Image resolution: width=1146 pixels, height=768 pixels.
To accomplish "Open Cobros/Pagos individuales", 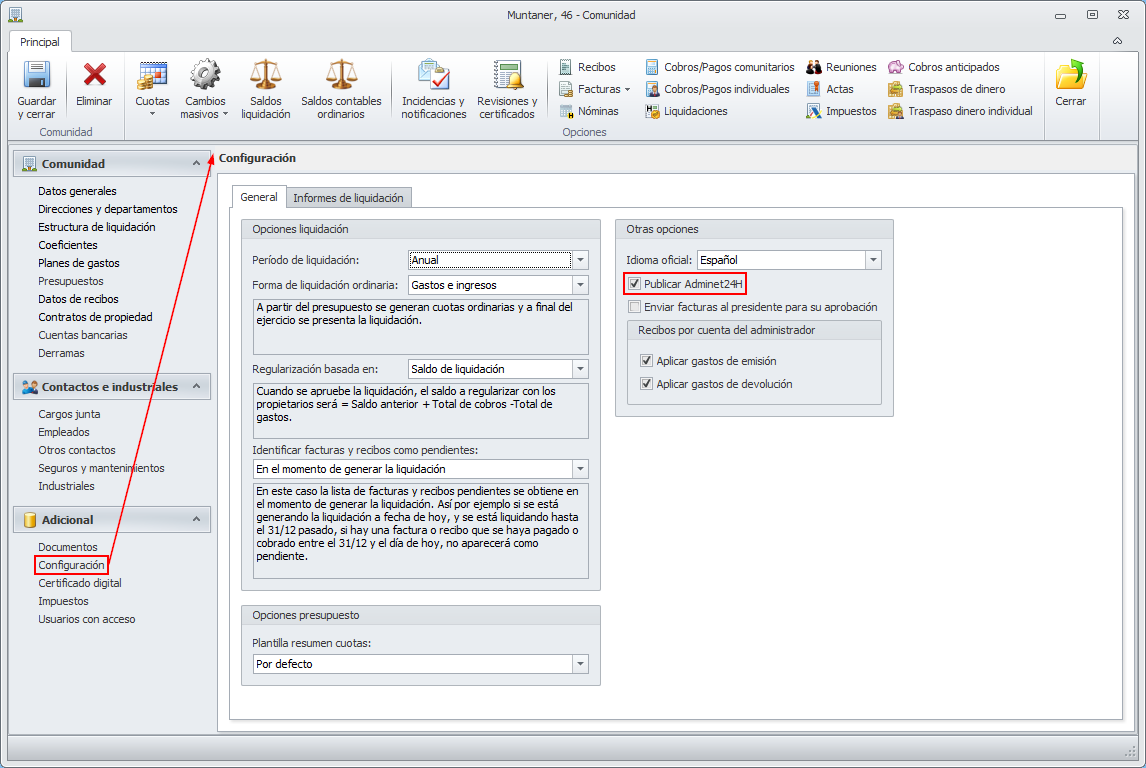I will pos(717,89).
